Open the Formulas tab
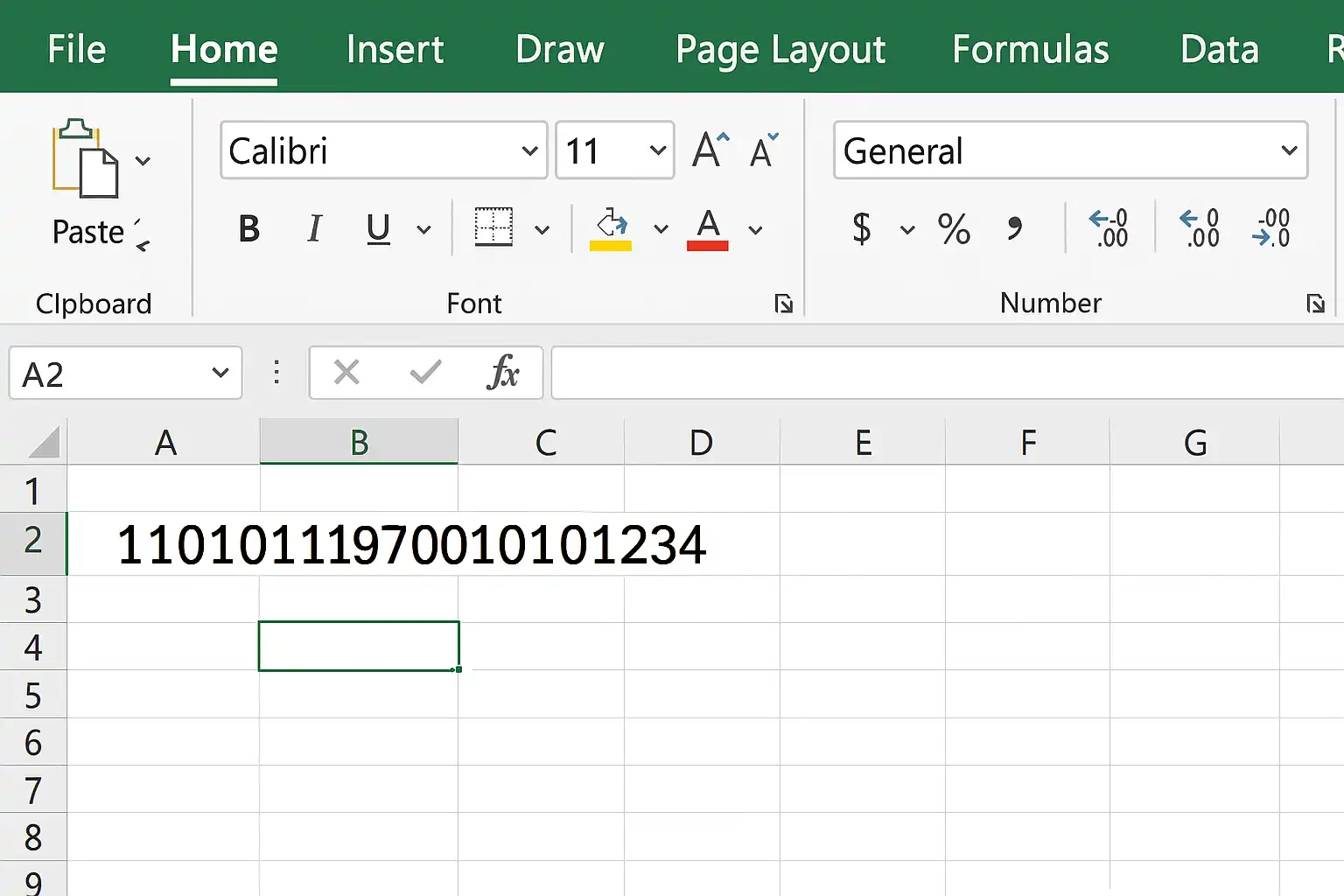The width and height of the screenshot is (1344, 896). tap(1030, 49)
